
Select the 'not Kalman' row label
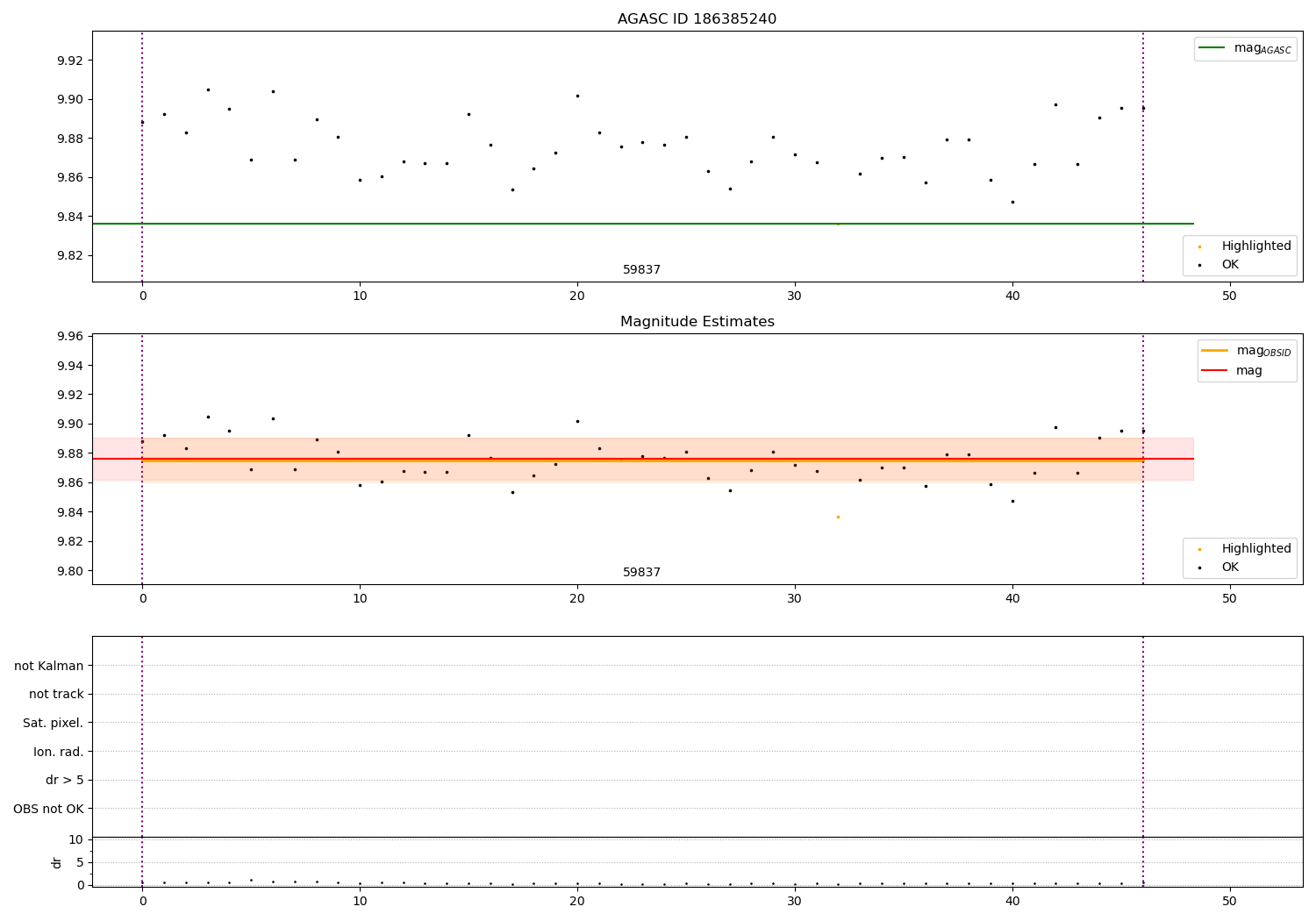pos(49,666)
